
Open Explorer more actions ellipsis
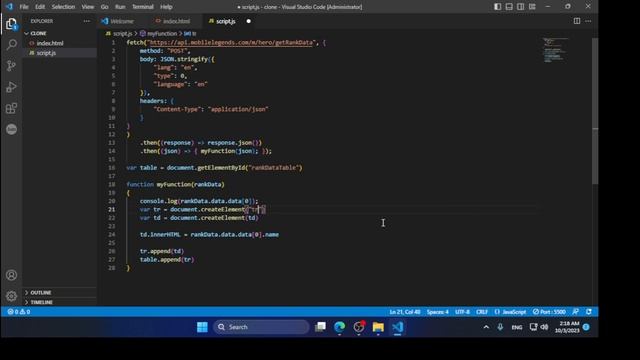[x=87, y=21]
